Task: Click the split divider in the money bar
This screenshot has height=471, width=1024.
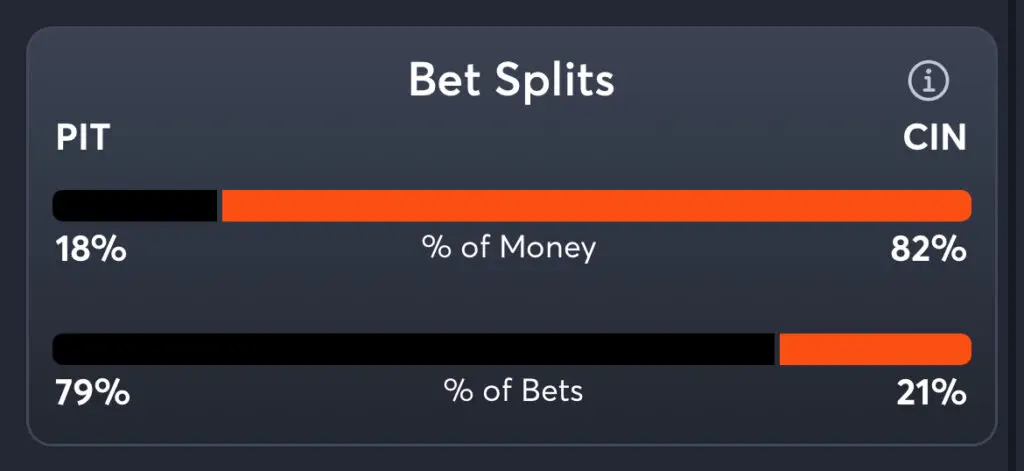Action: click(219, 206)
